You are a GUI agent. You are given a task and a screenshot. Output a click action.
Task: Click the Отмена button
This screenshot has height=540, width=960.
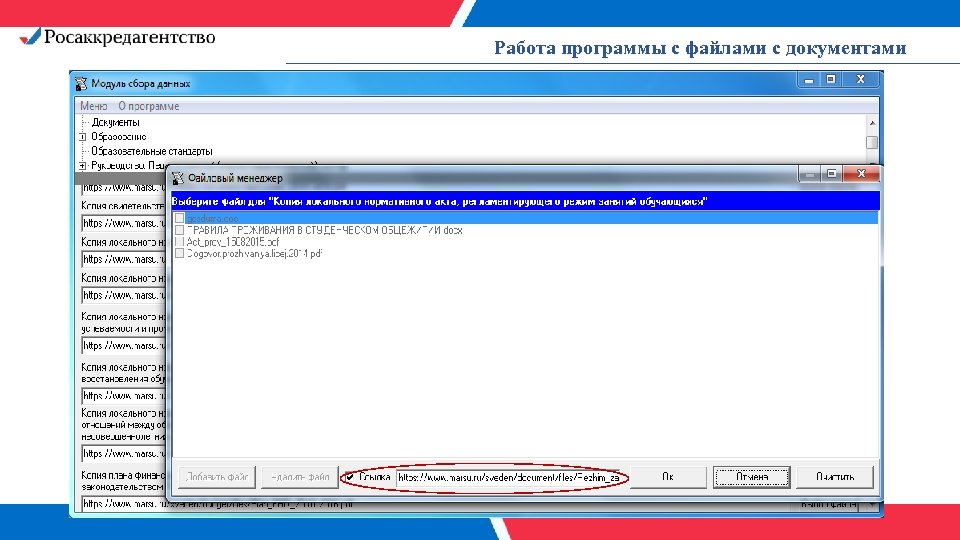pos(752,477)
